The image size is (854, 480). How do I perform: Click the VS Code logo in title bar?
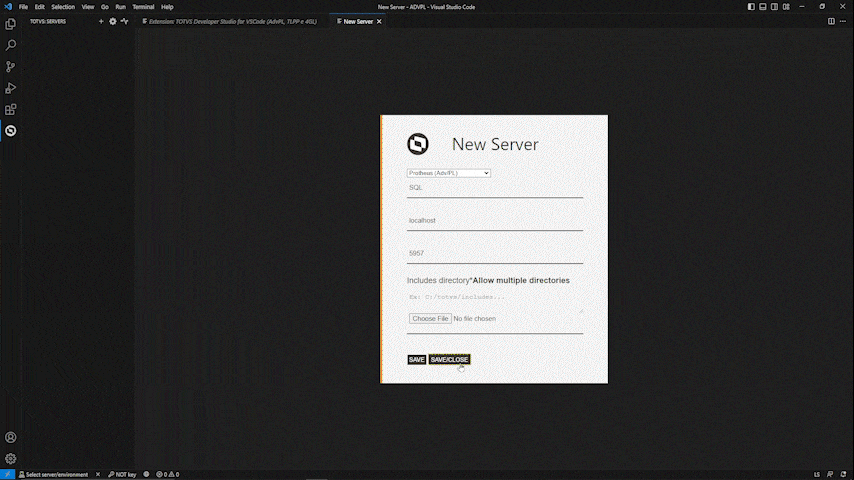coord(8,7)
